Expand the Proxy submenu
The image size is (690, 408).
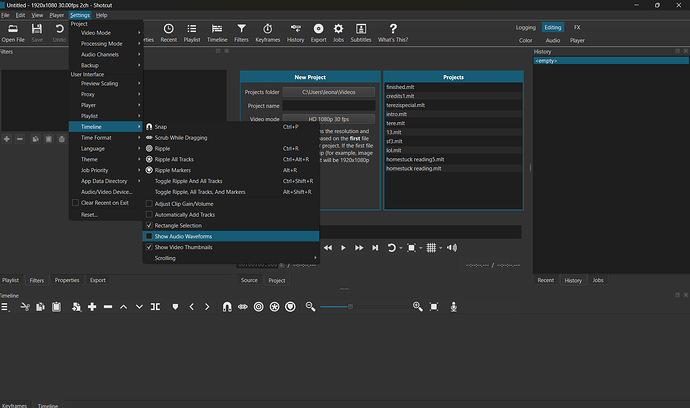click(x=106, y=94)
